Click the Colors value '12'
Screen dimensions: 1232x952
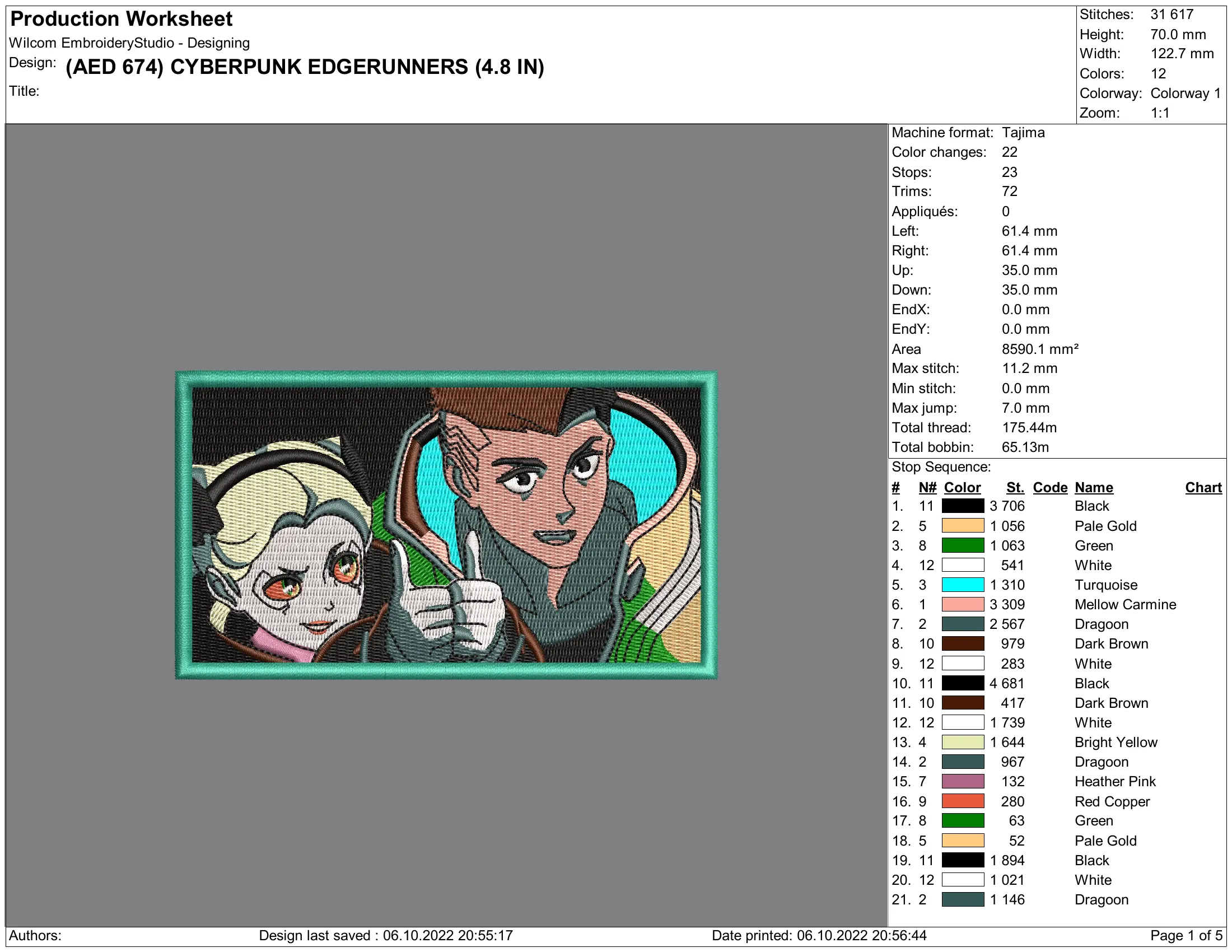1158,74
